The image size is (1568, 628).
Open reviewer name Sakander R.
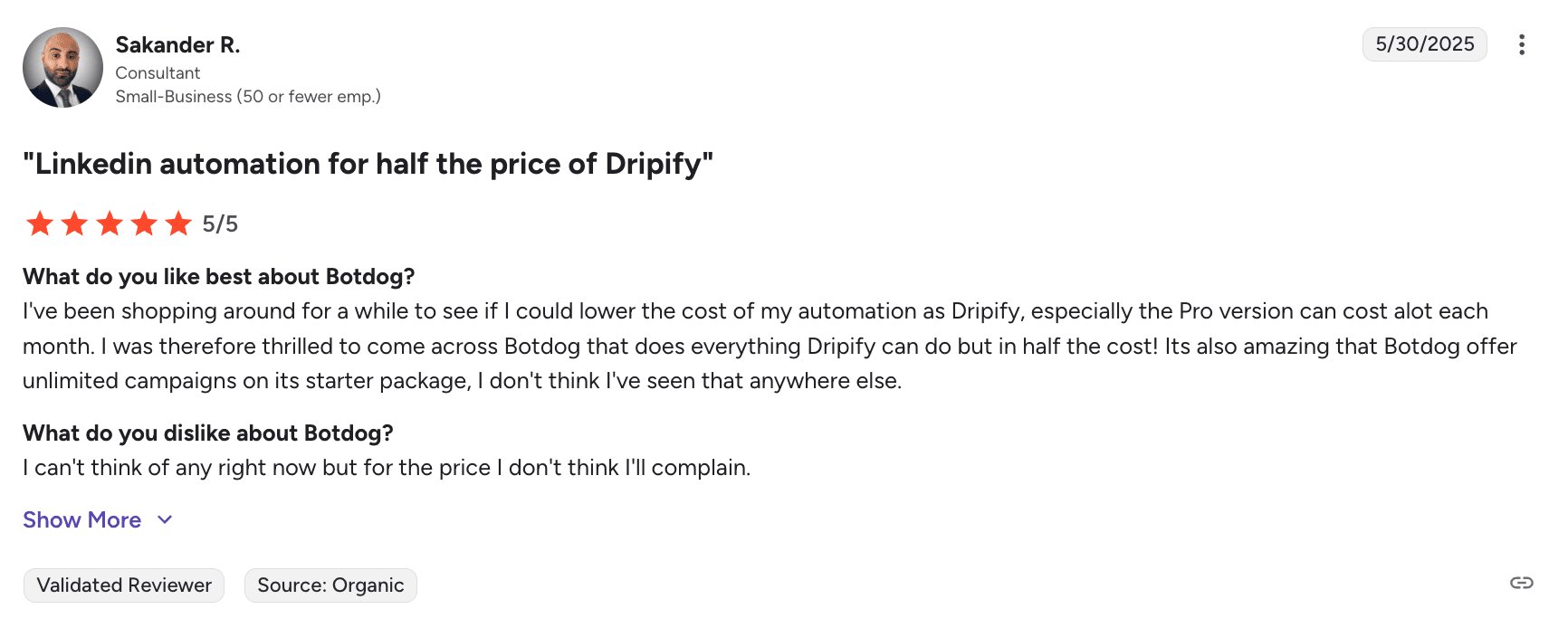pos(177,45)
